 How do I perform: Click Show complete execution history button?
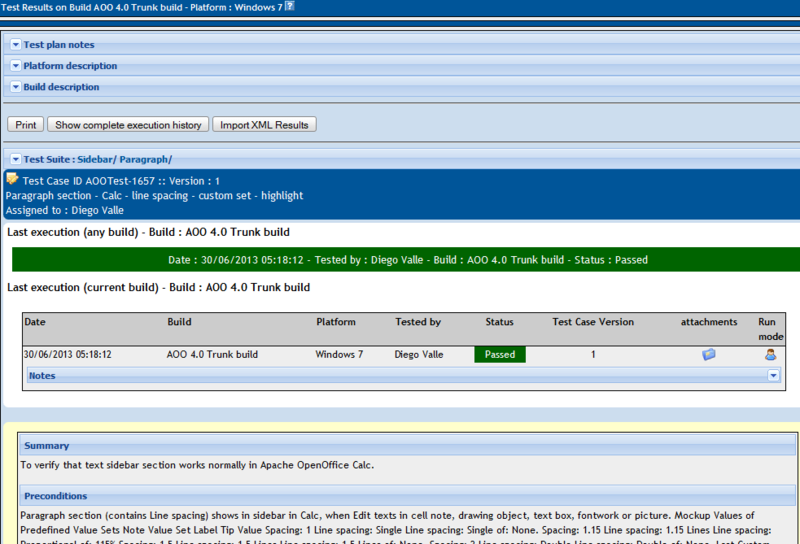click(x=128, y=125)
